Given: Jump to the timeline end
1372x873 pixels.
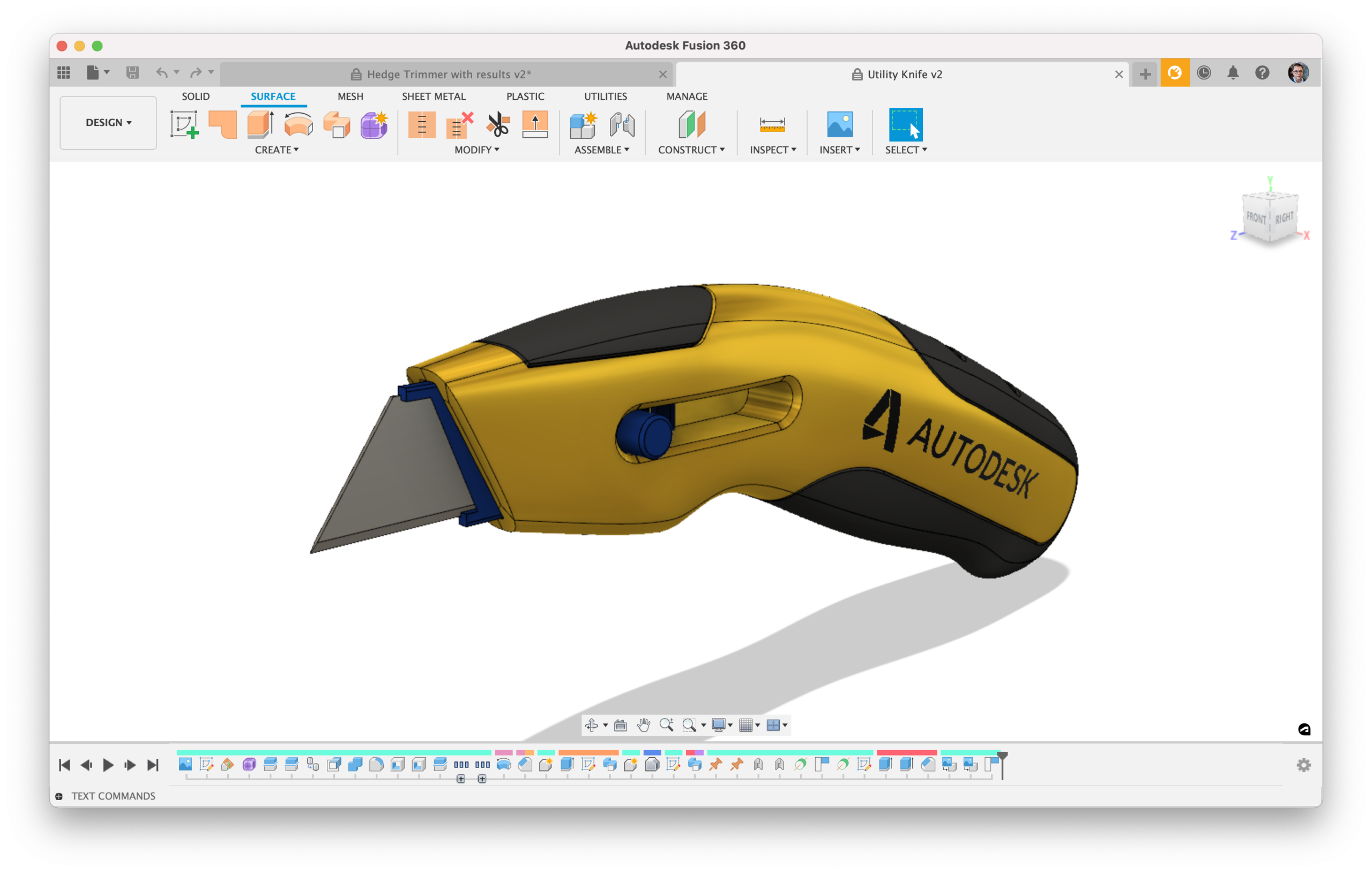Looking at the screenshot, I should tap(153, 765).
